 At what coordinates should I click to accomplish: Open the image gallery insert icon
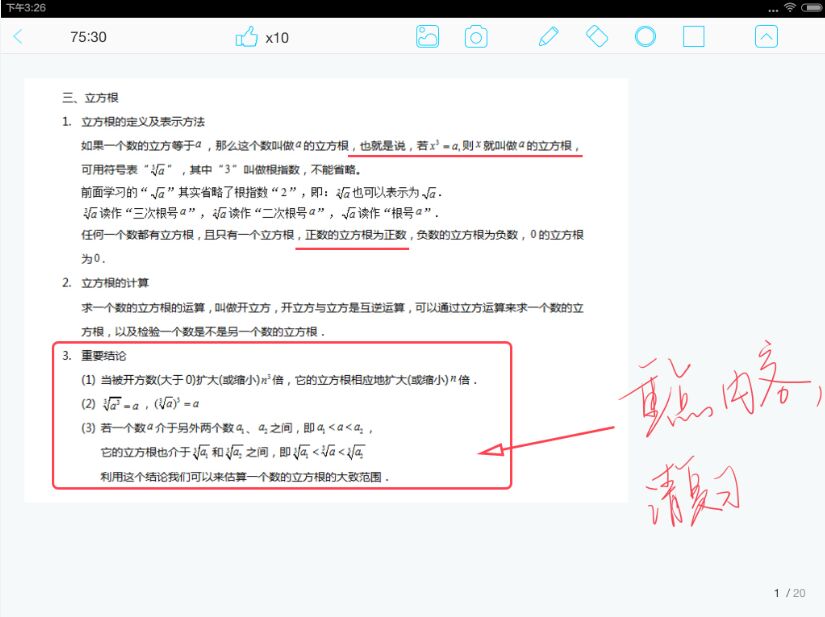428,38
